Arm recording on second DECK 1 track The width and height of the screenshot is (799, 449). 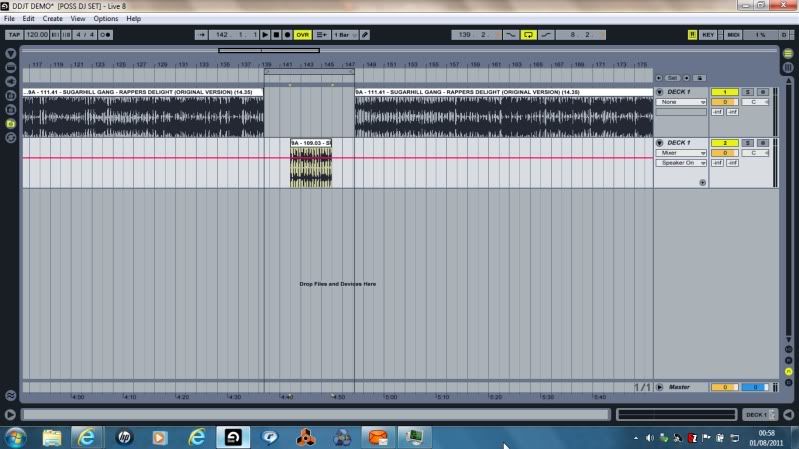click(x=763, y=143)
